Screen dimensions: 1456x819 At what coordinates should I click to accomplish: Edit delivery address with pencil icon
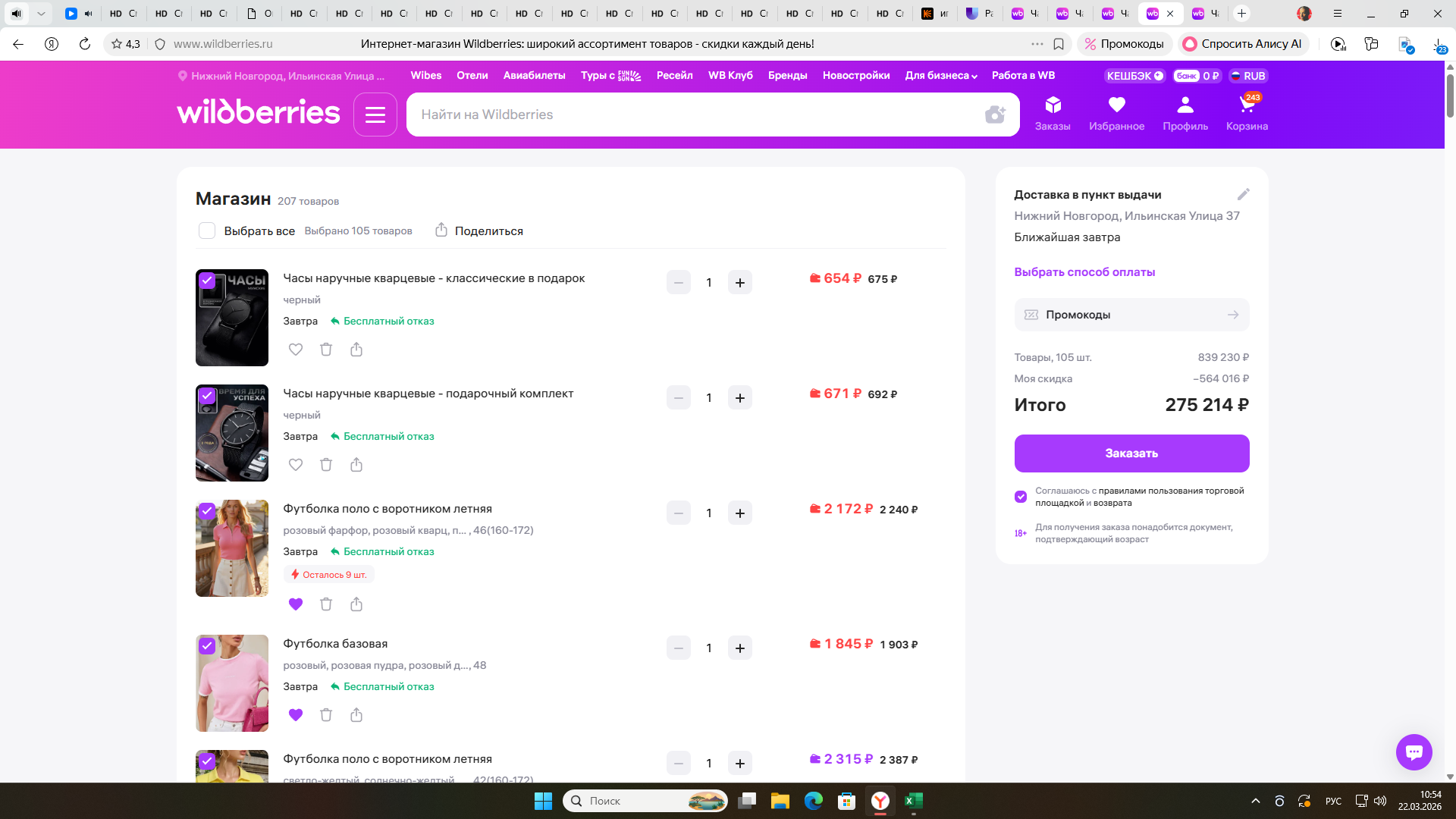click(x=1243, y=194)
